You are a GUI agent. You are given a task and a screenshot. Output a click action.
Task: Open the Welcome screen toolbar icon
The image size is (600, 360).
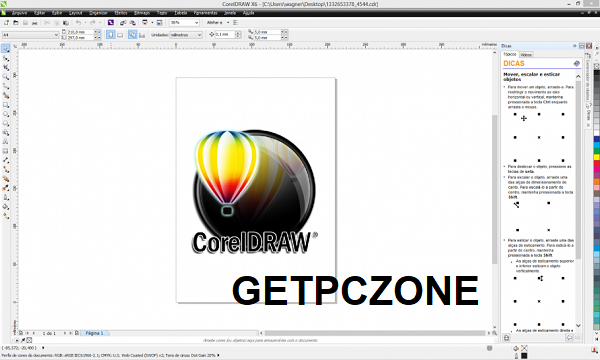click(x=160, y=23)
